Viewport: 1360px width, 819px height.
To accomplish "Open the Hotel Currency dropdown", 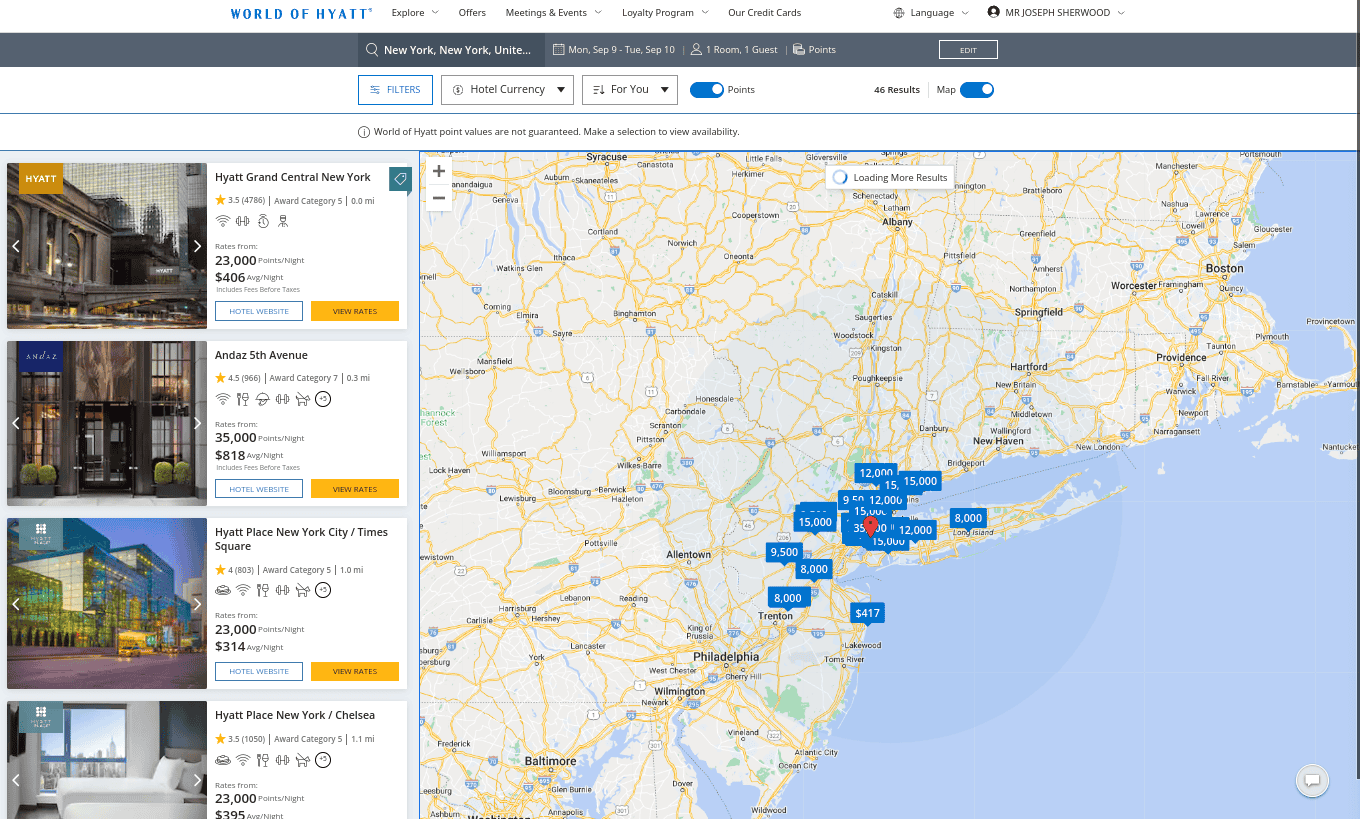I will [507, 90].
